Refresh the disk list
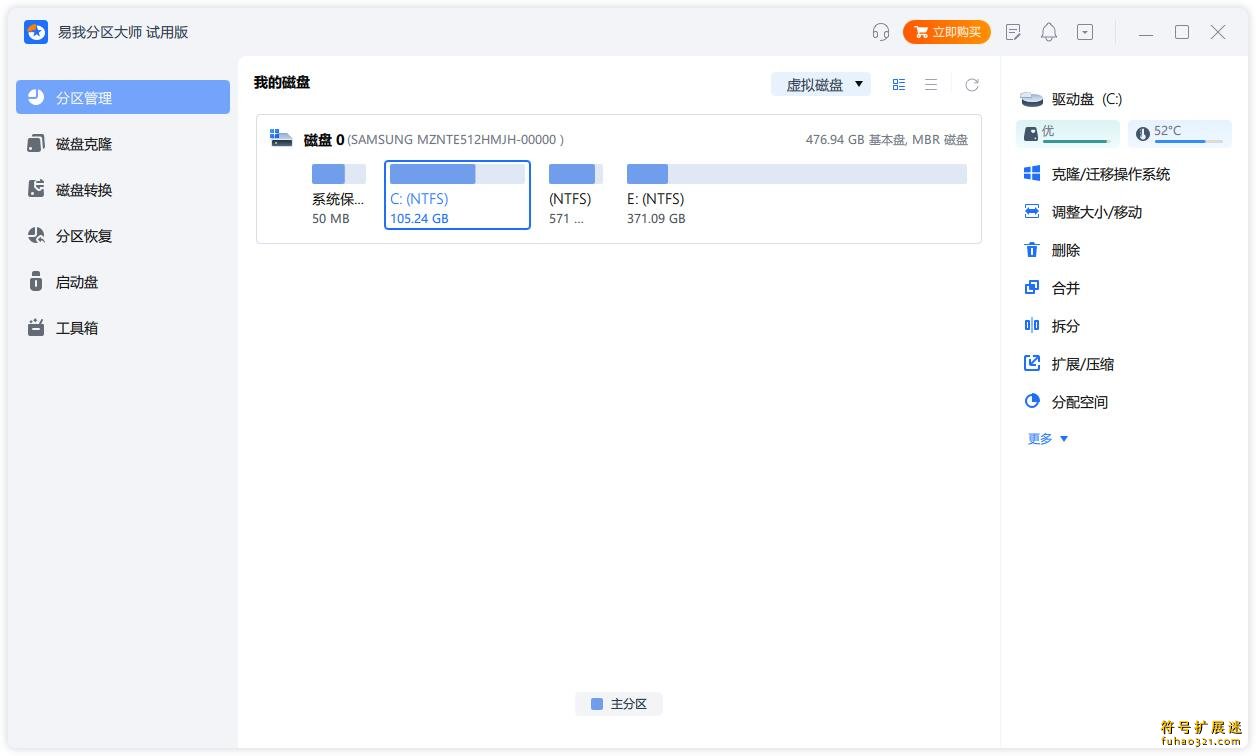This screenshot has width=1256, height=756. click(x=971, y=85)
